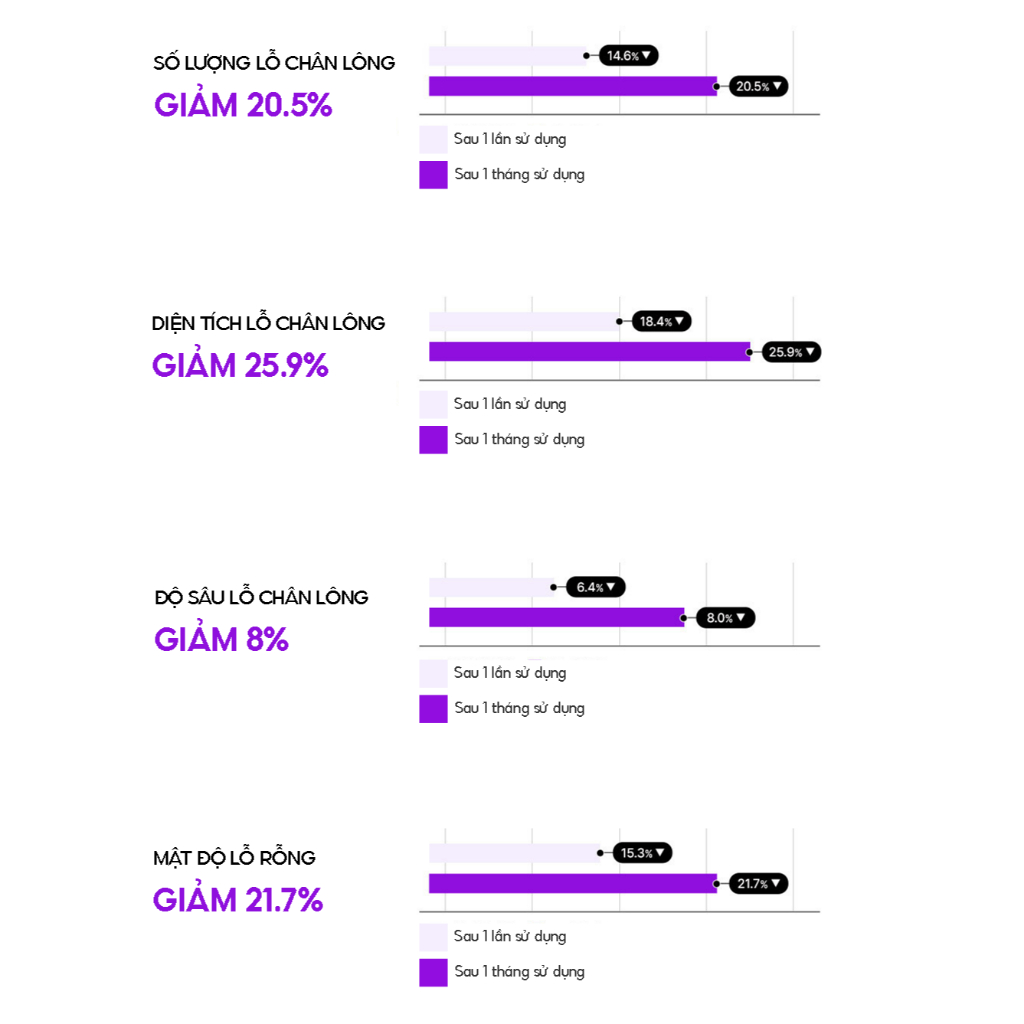Click the 'GIẢM 25.9%' headline

240,365
